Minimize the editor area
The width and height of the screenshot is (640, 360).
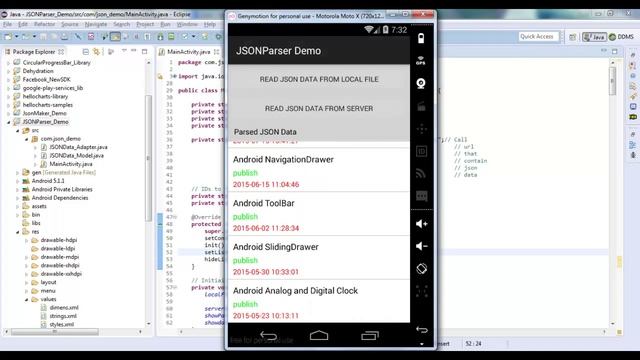point(604,51)
